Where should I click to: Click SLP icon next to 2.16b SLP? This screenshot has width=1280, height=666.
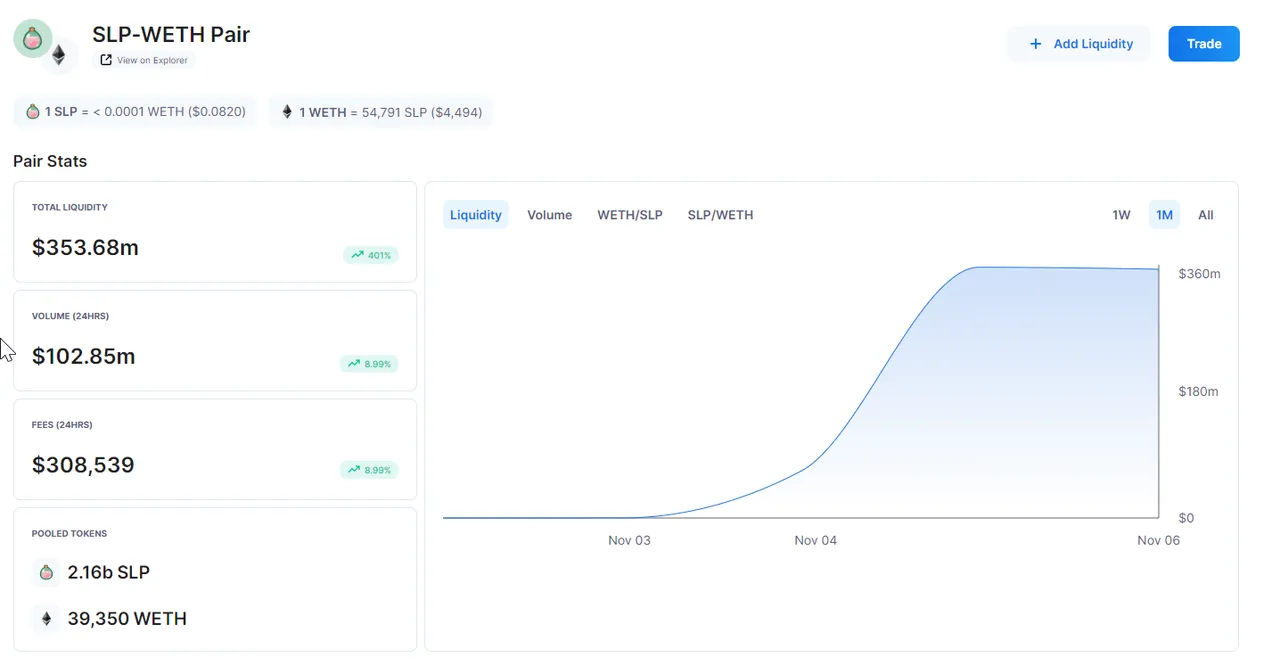46,573
